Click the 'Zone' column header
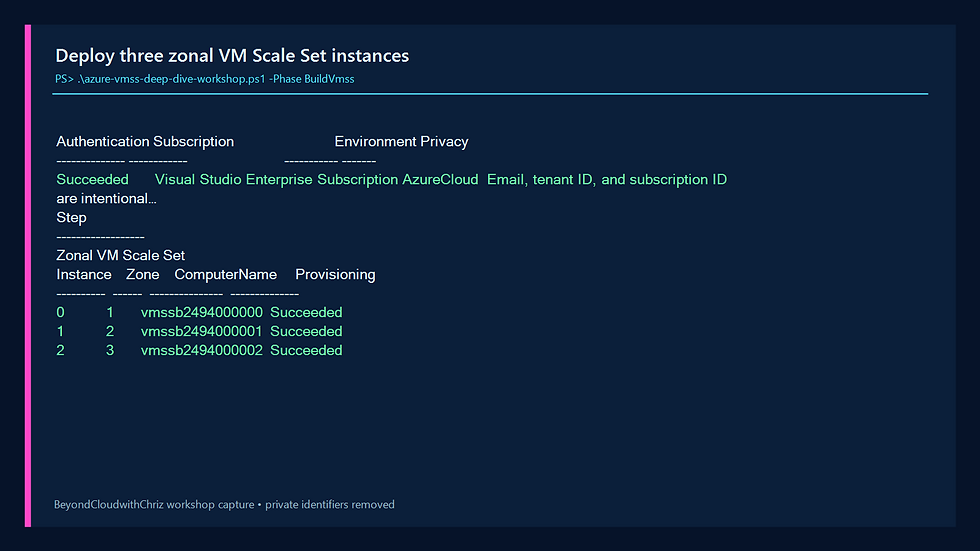The image size is (980, 551). coord(142,275)
